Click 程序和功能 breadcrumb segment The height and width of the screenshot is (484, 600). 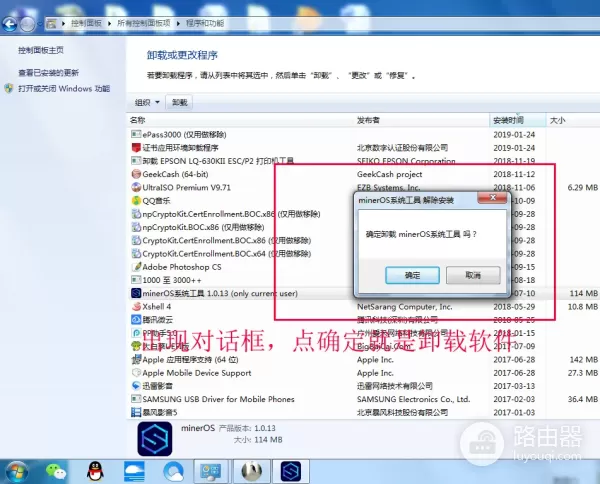(205, 23)
